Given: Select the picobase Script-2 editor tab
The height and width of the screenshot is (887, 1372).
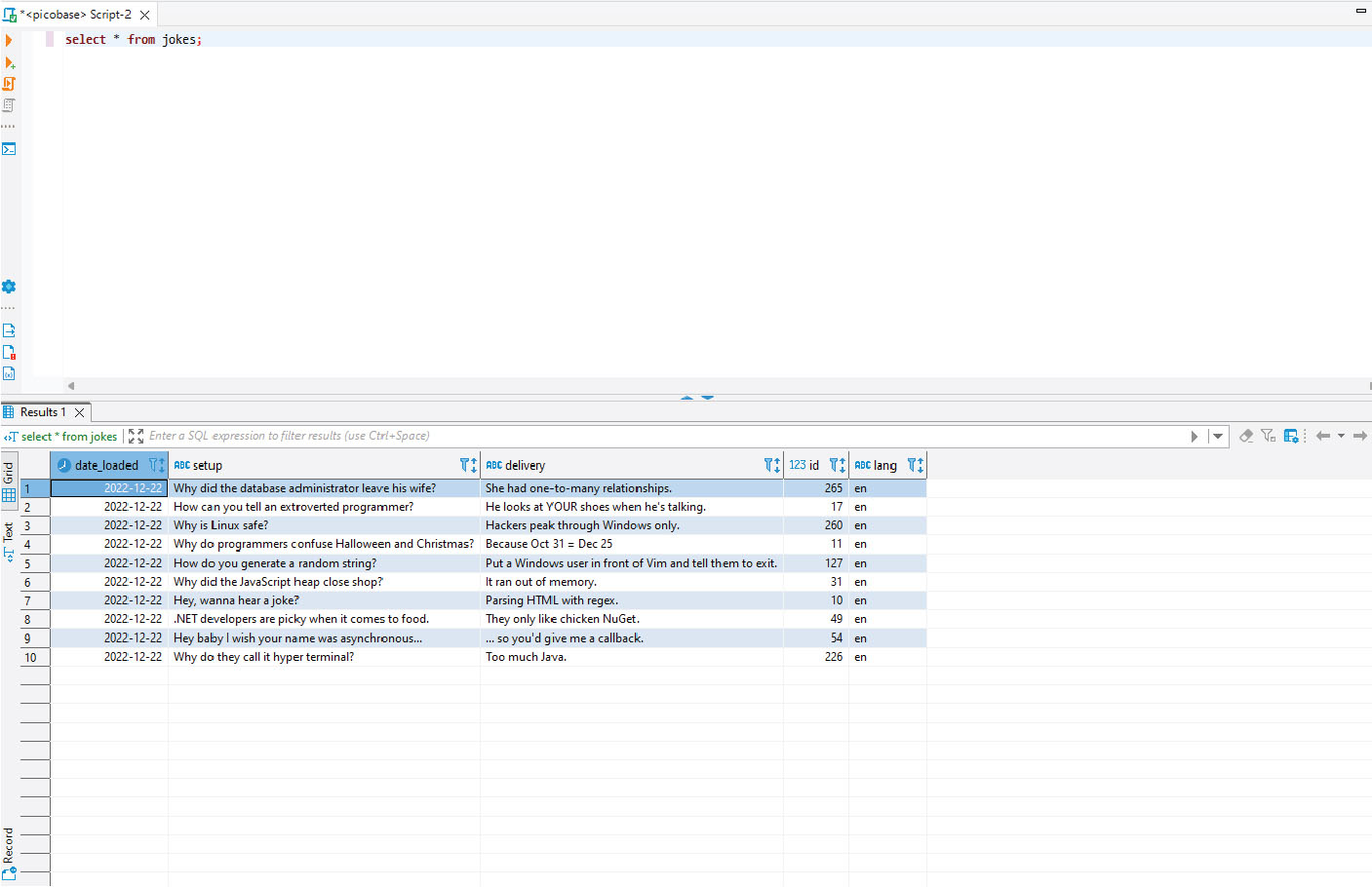Looking at the screenshot, I should (76, 15).
